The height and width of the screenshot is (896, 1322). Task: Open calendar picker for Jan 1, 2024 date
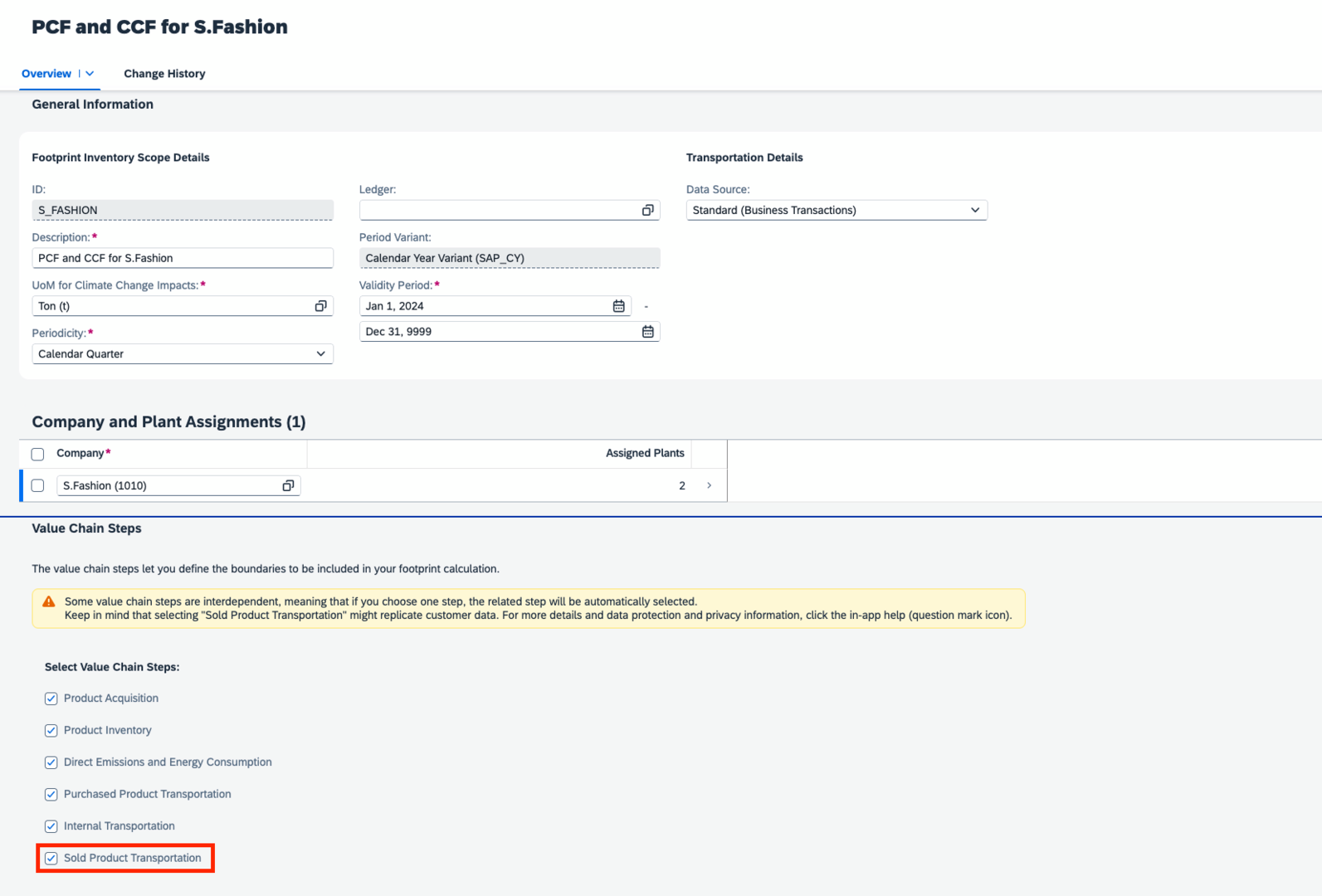coord(618,306)
